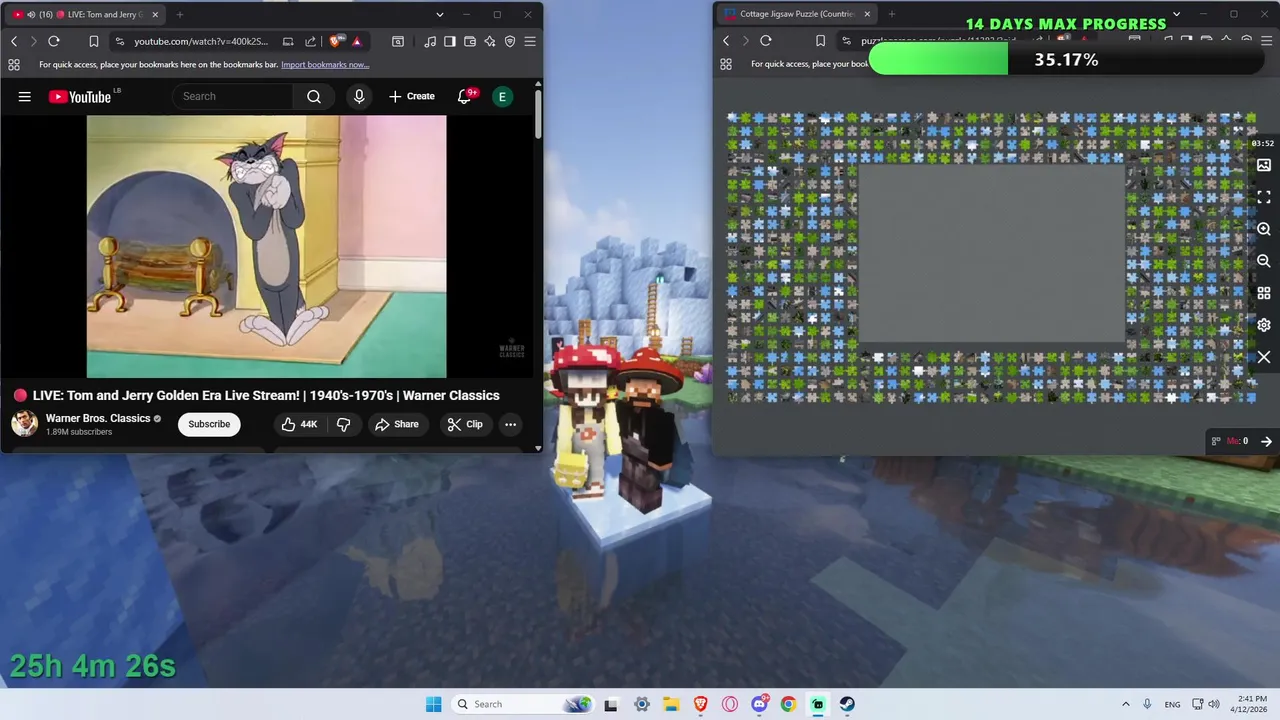Subscribe to Warner Bros. Classics
1280x720 pixels.
(209, 424)
